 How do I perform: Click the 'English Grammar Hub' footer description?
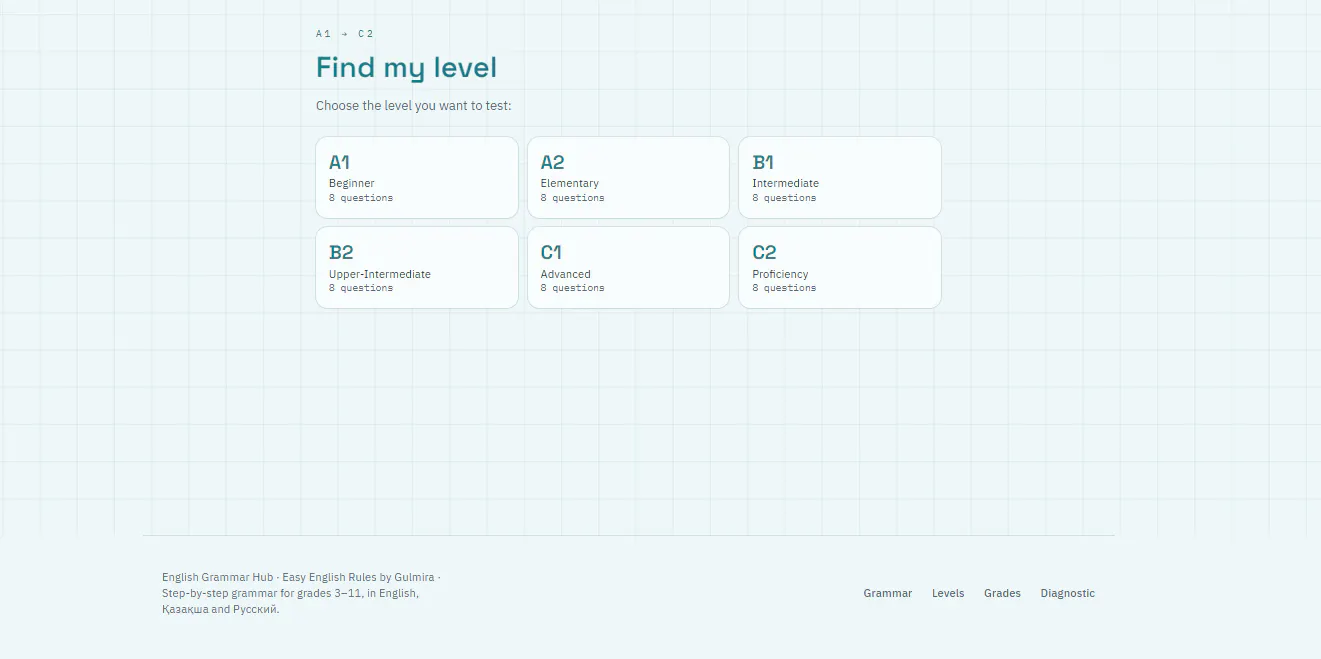pyautogui.click(x=301, y=593)
